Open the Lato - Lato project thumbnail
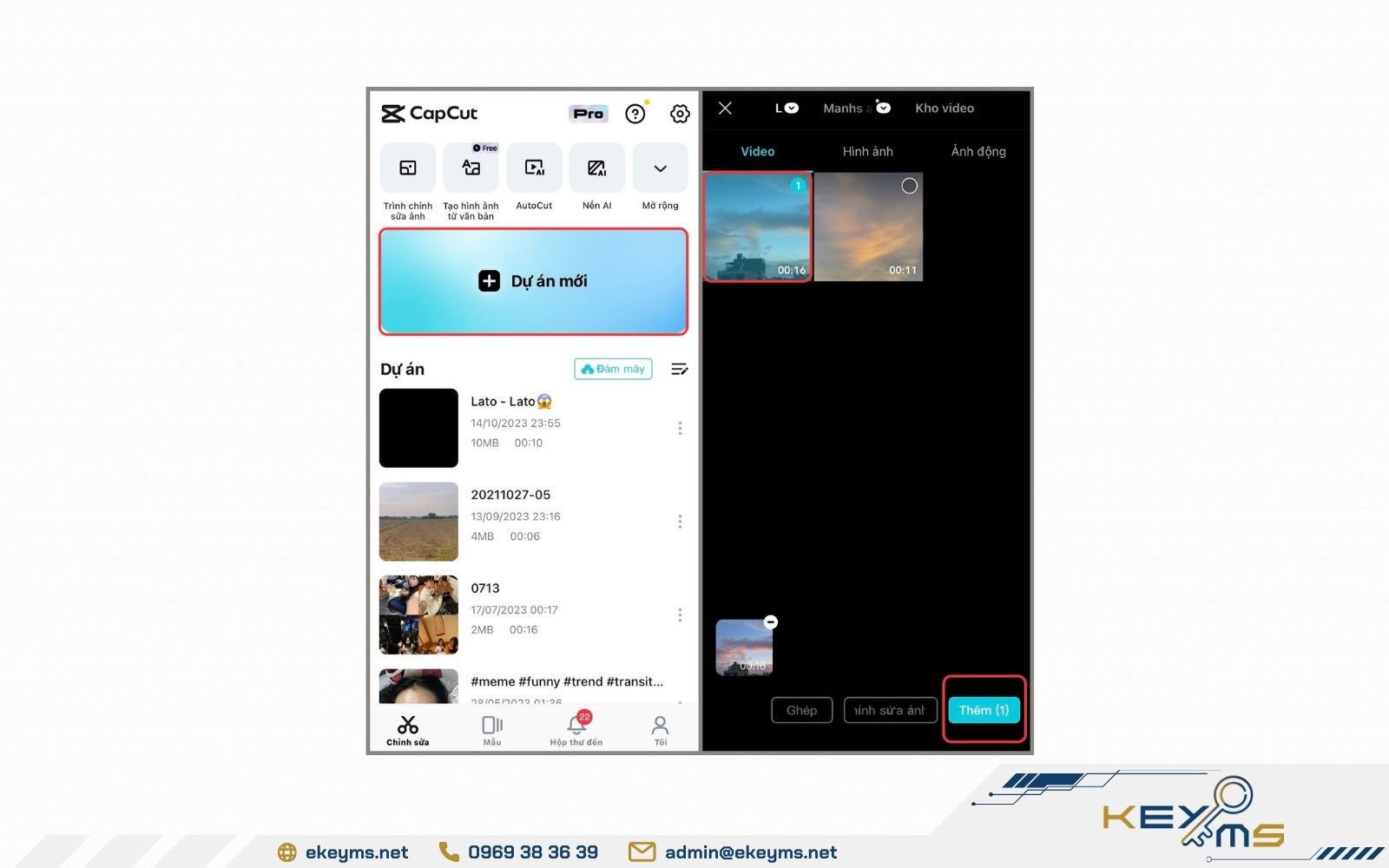1389x868 pixels. [x=418, y=428]
